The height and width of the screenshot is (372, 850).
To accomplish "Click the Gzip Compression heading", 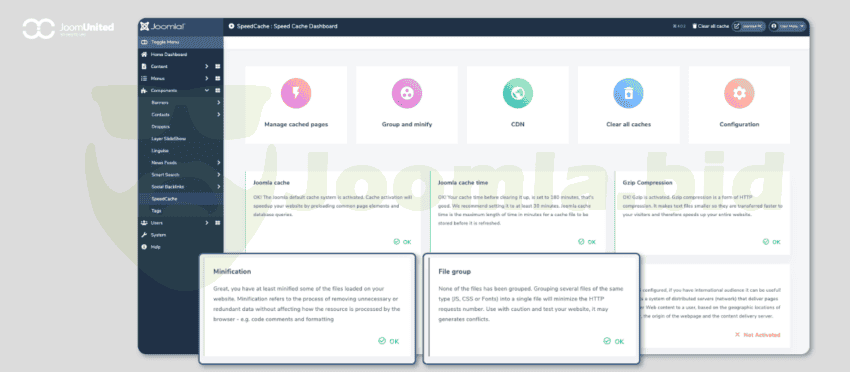I will 647,183.
